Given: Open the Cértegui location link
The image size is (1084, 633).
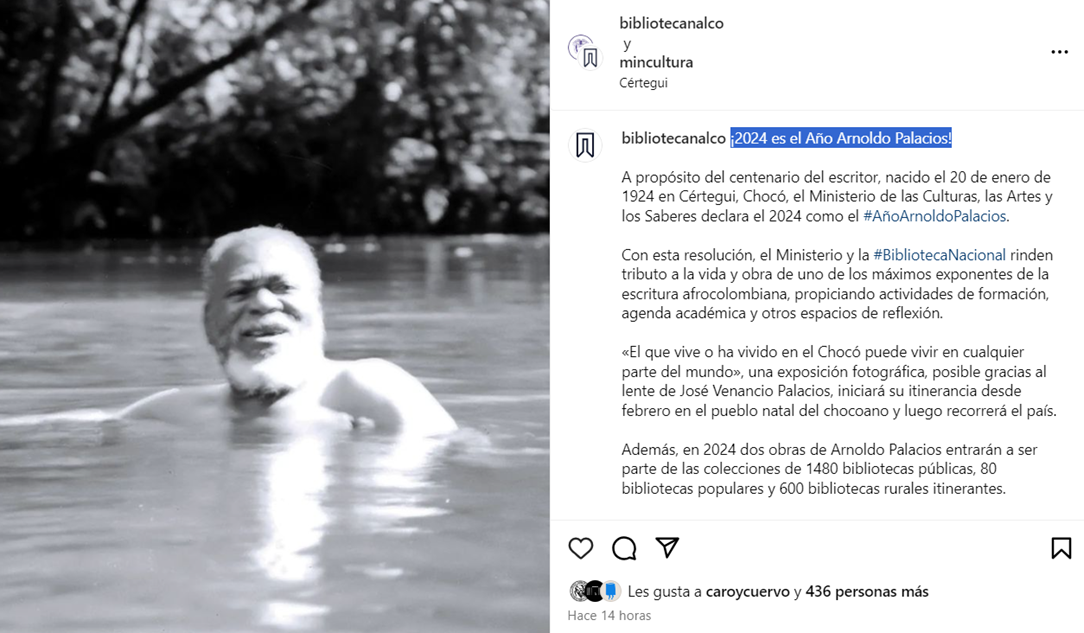Looking at the screenshot, I should coord(643,83).
